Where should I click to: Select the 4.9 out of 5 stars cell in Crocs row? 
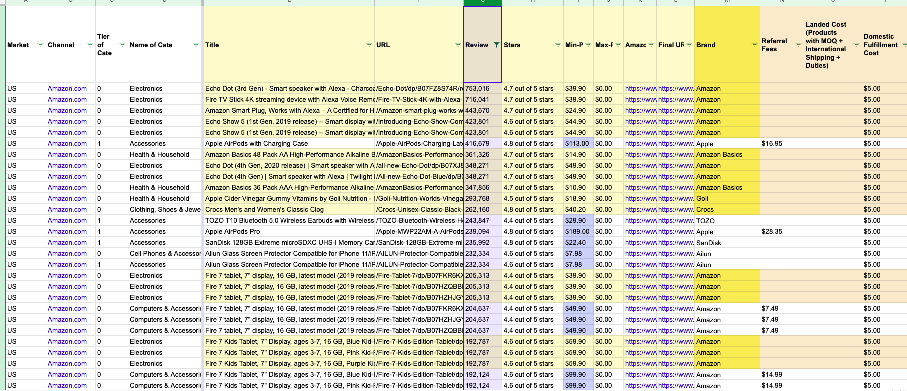(x=532, y=209)
